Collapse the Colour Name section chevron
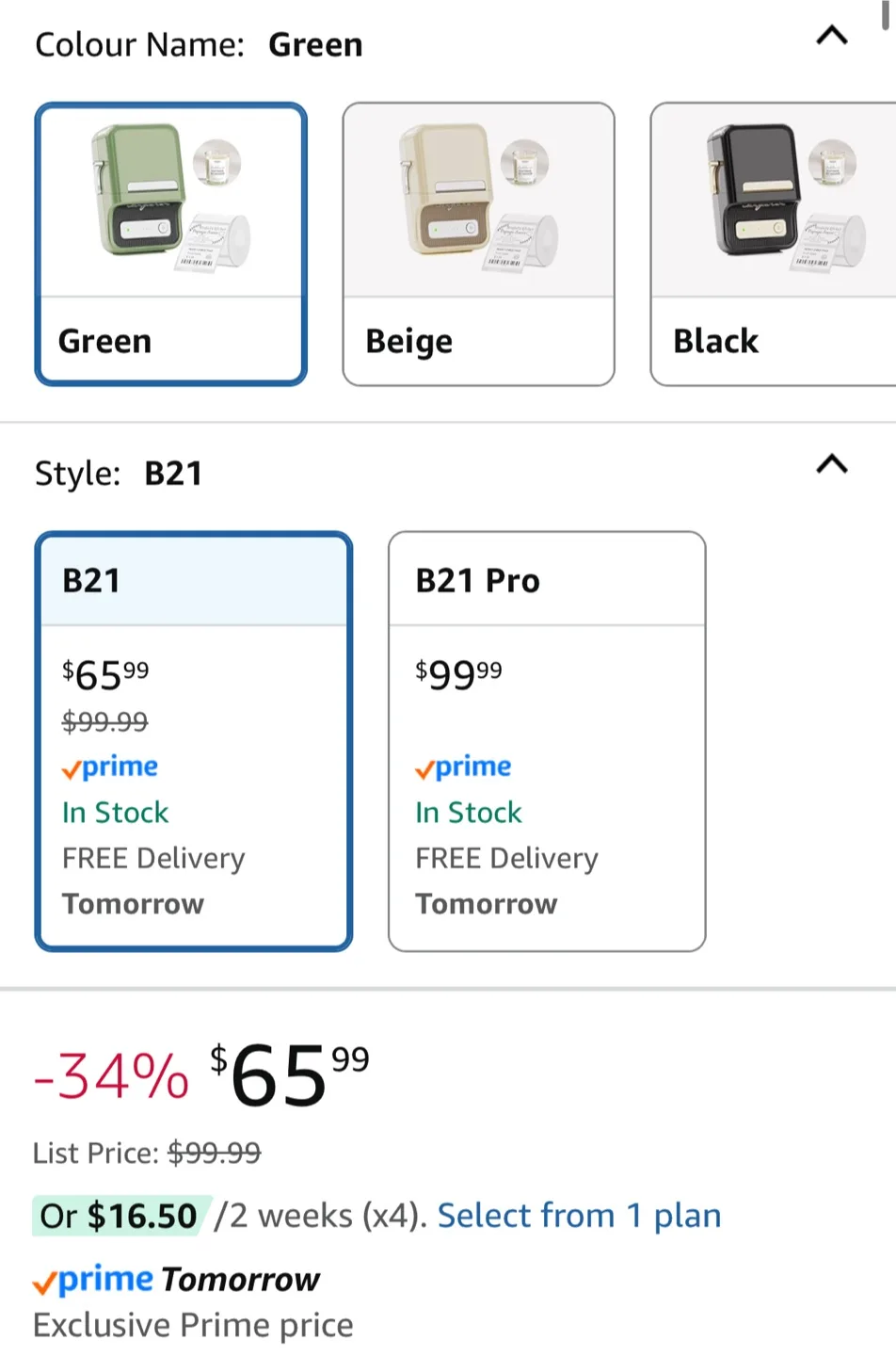Screen dimensions: 896x1356 pyautogui.click(x=832, y=36)
